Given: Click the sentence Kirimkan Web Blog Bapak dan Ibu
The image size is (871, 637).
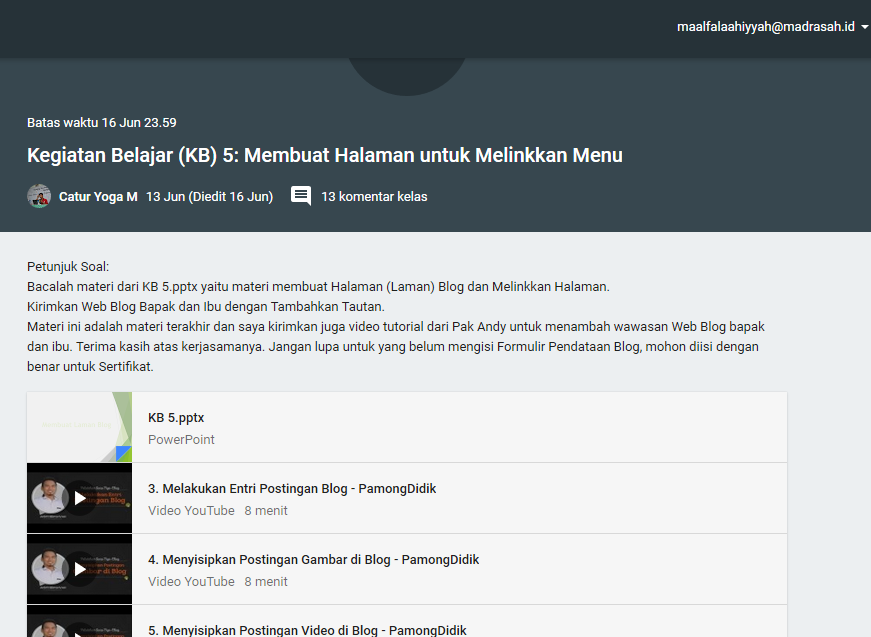Looking at the screenshot, I should tap(206, 307).
